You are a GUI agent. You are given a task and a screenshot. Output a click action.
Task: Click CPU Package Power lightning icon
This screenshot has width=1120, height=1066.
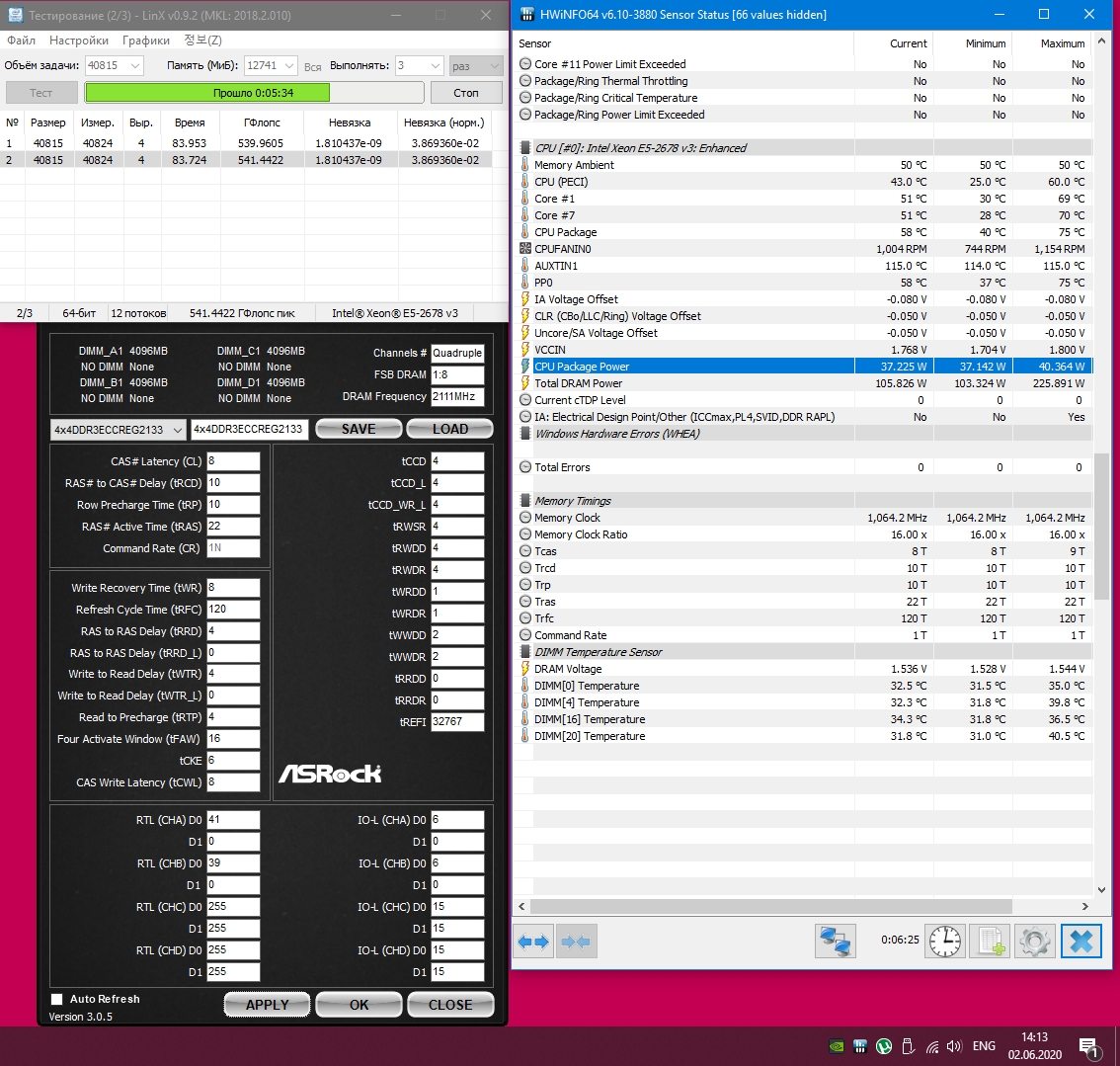525,367
